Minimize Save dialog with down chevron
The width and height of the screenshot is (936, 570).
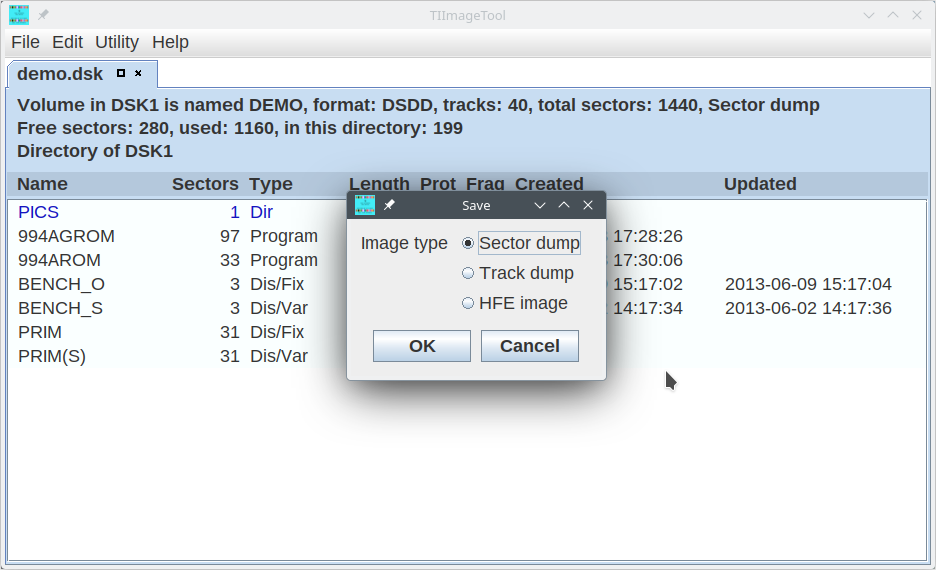point(540,205)
